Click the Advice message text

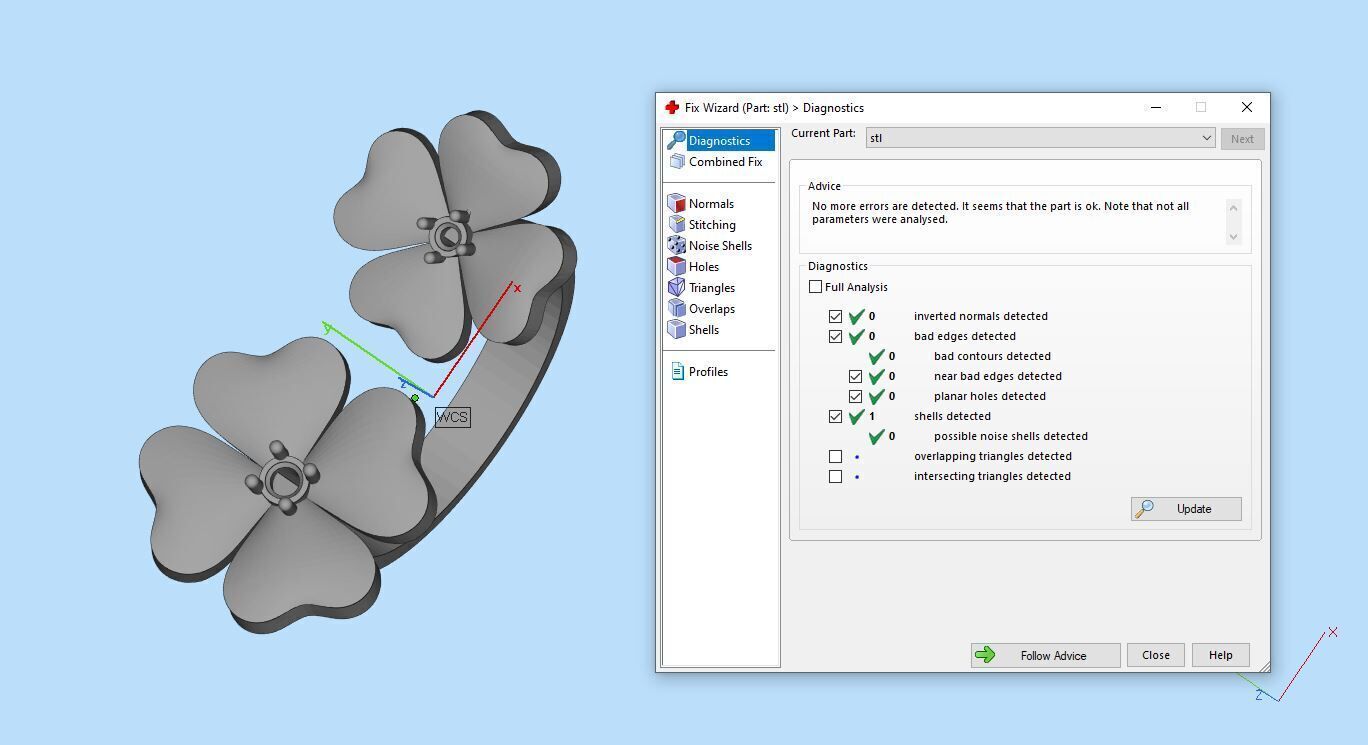[1000, 212]
